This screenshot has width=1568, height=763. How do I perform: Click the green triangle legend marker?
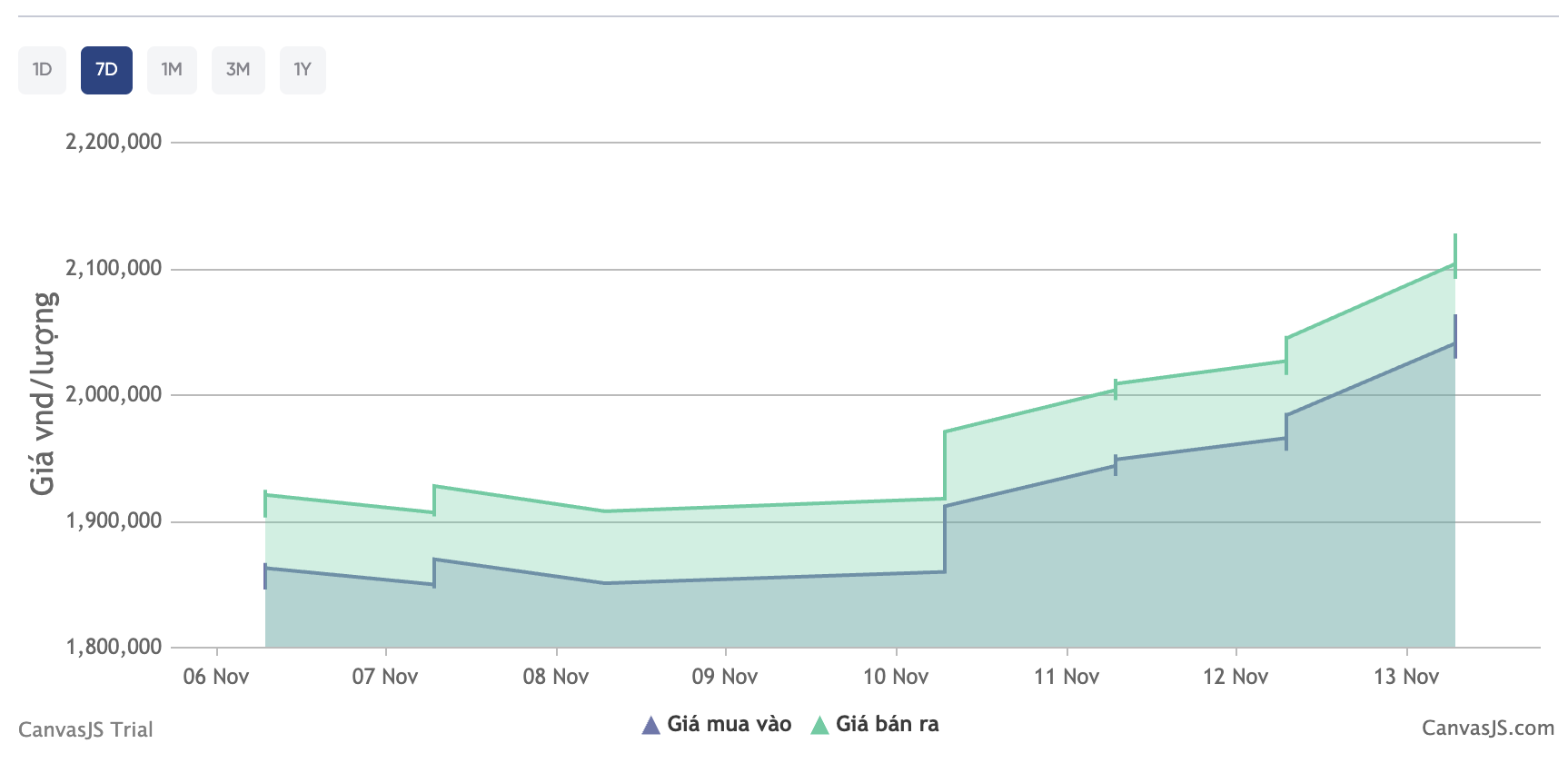point(819,725)
